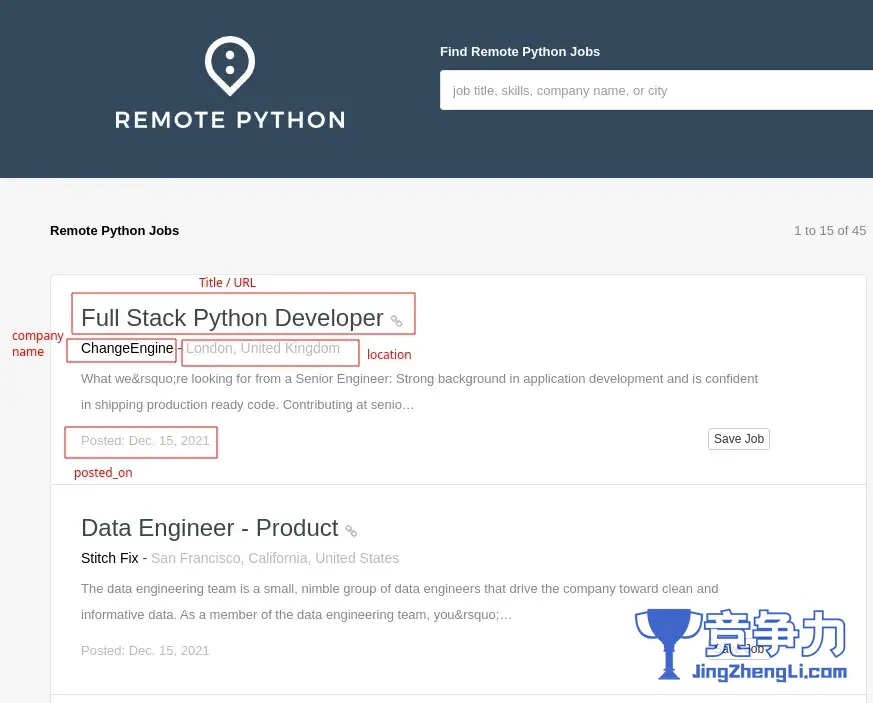Viewport: 873px width, 703px height.
Task: Click the 1 to 15 of 45 results count
Action: [x=830, y=230]
